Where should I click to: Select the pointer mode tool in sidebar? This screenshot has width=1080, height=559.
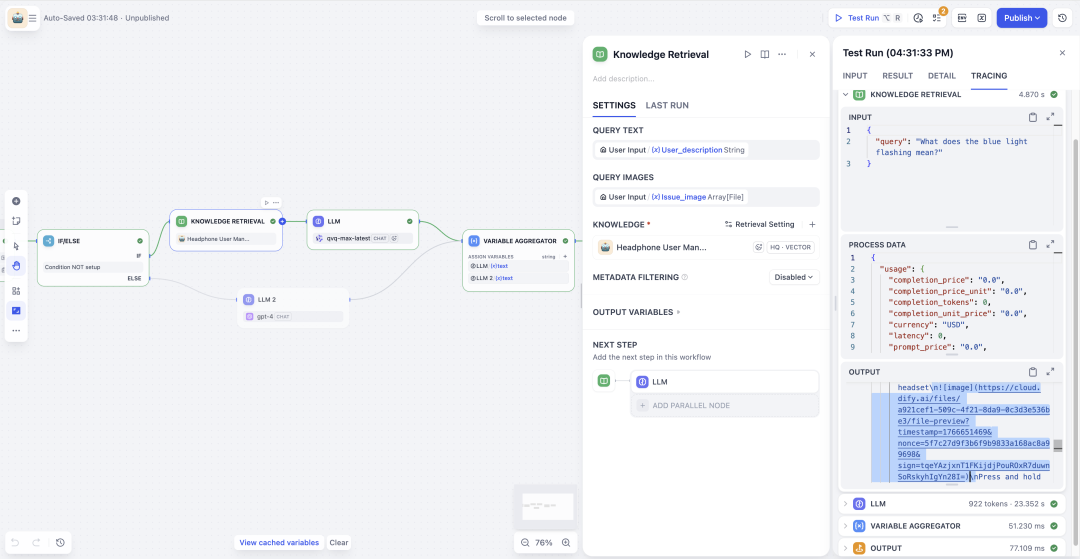(16, 246)
